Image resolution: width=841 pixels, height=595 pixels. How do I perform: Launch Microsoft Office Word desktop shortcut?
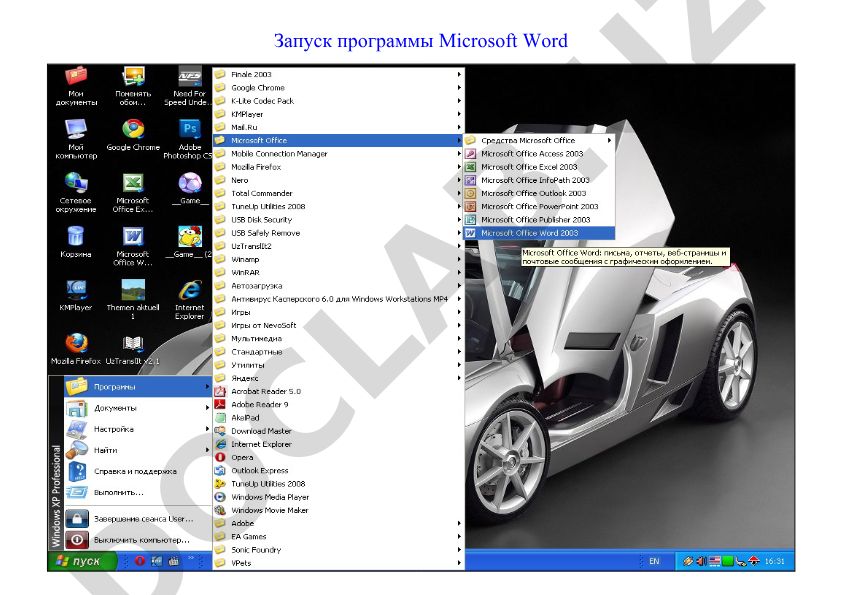(133, 247)
